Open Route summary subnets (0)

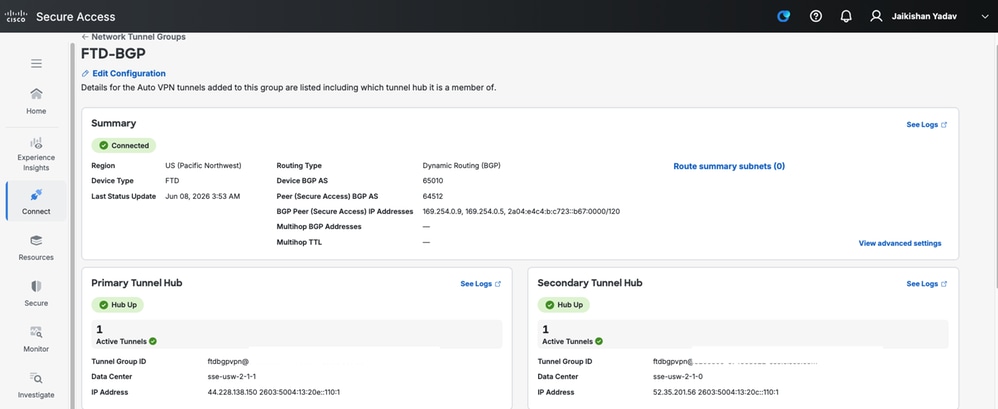tap(729, 167)
